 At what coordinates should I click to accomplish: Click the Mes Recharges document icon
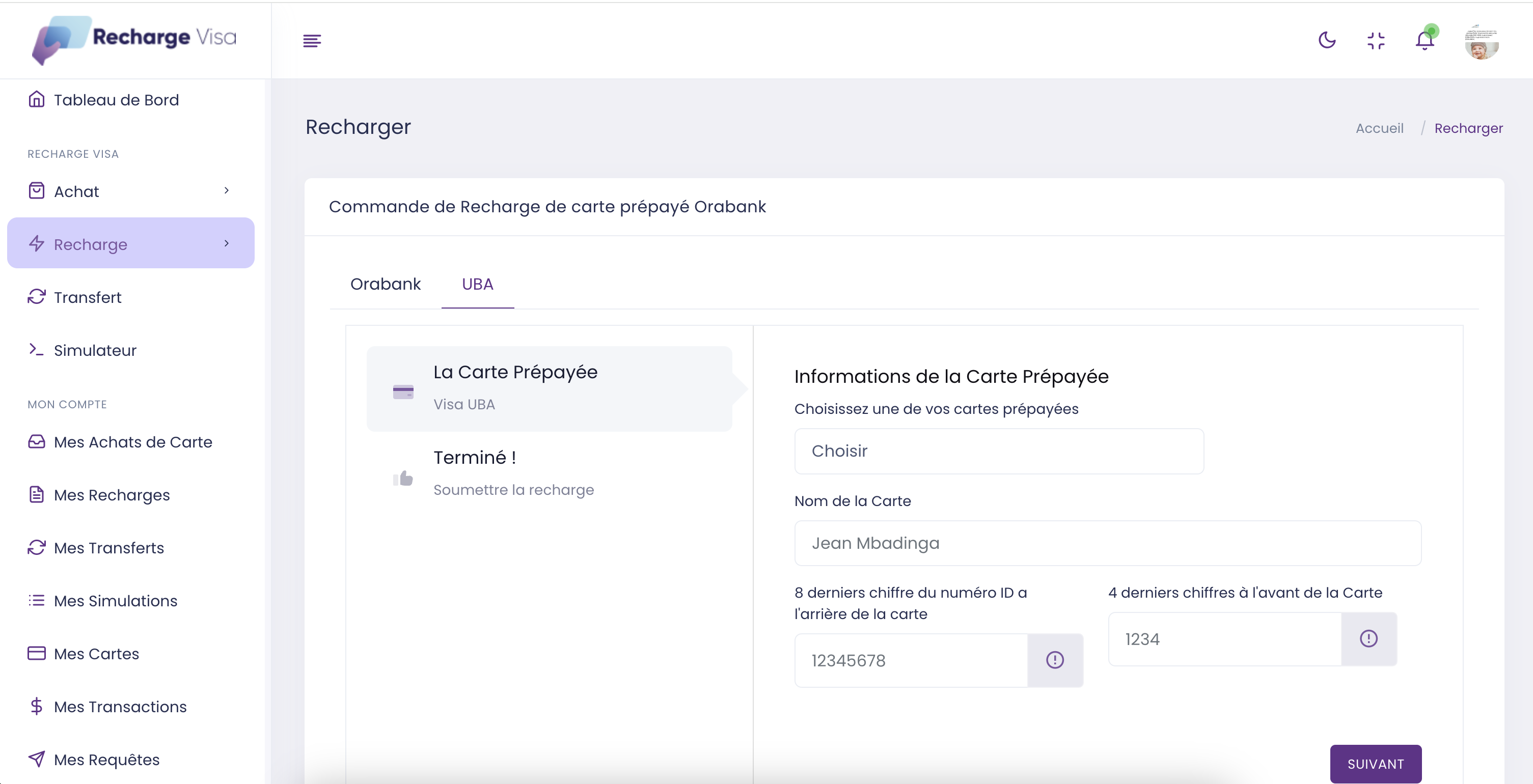36,494
